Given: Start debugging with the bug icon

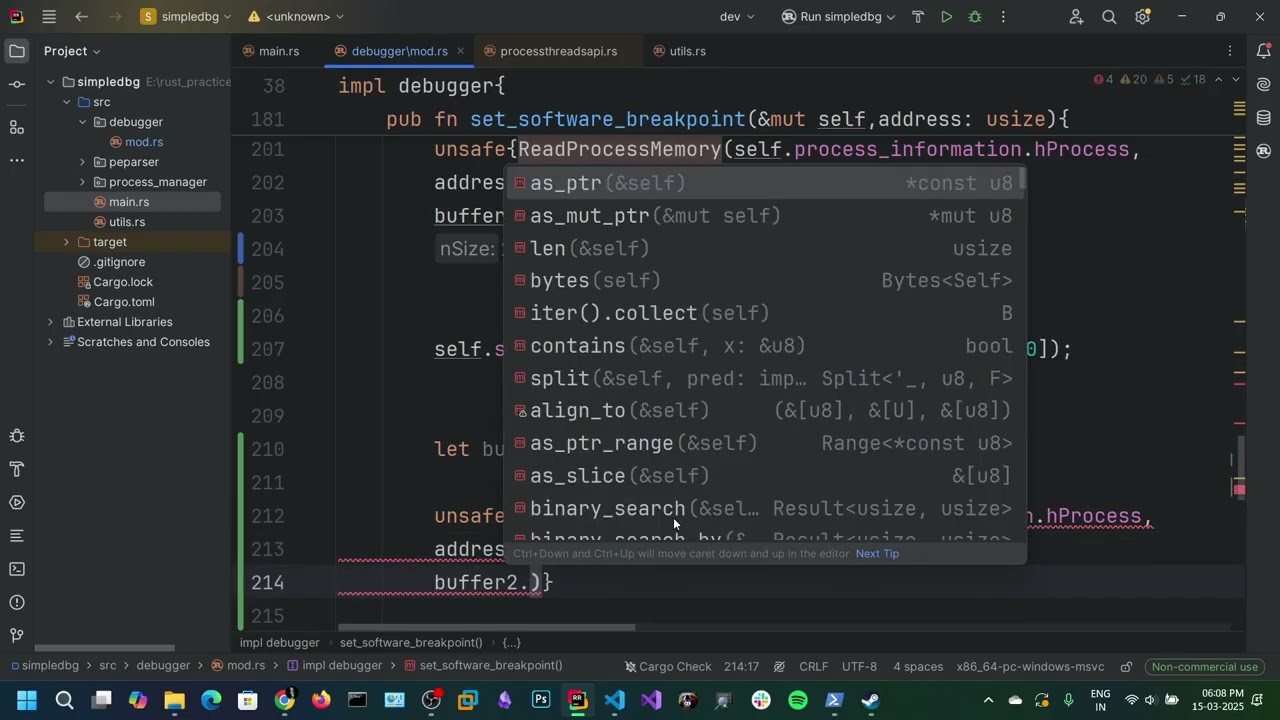Looking at the screenshot, I should (974, 17).
